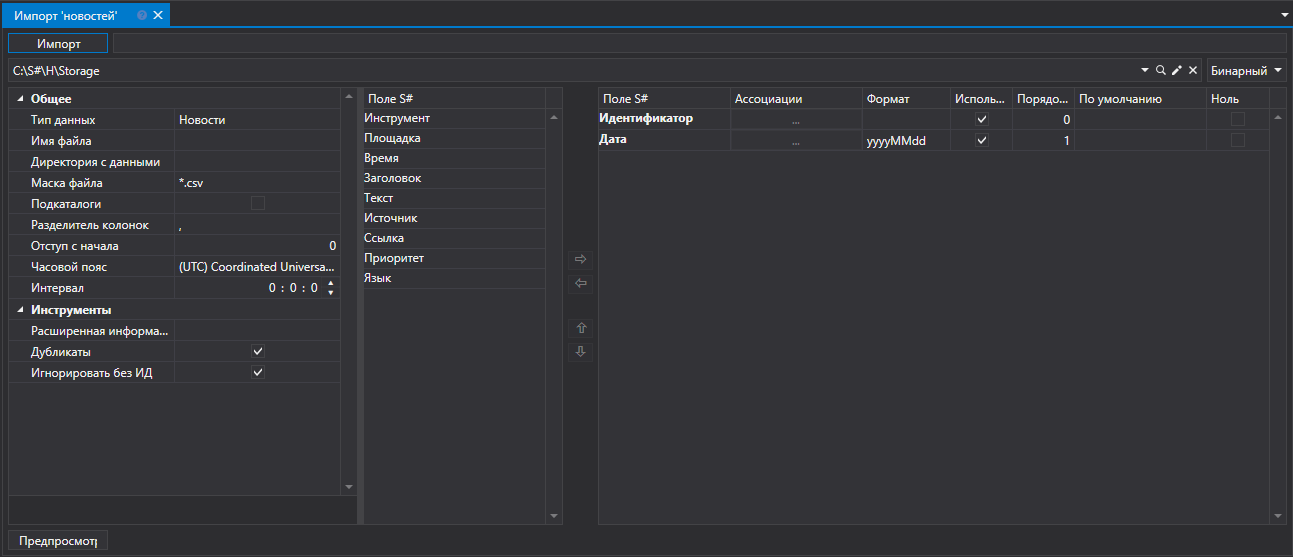Move selected field down with the down arrow
This screenshot has height=557, width=1293.
581,352
